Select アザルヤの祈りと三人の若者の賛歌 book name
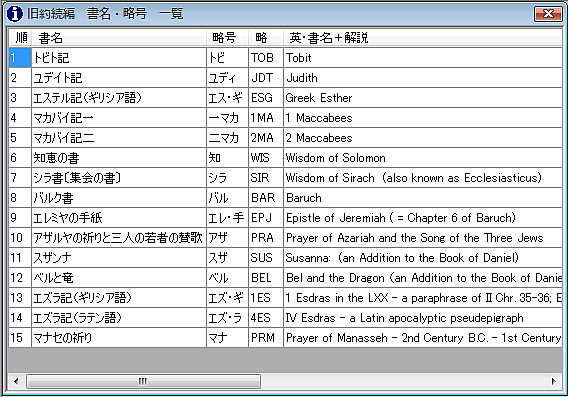 119,238
